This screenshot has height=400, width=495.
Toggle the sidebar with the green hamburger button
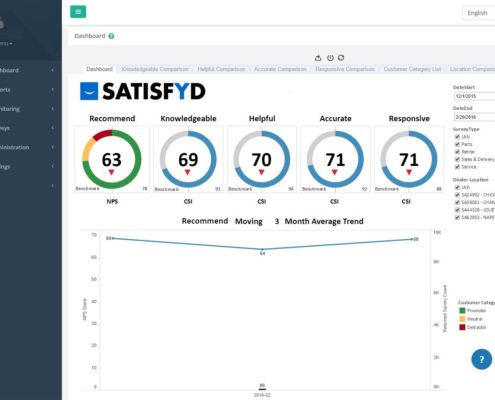pos(78,12)
